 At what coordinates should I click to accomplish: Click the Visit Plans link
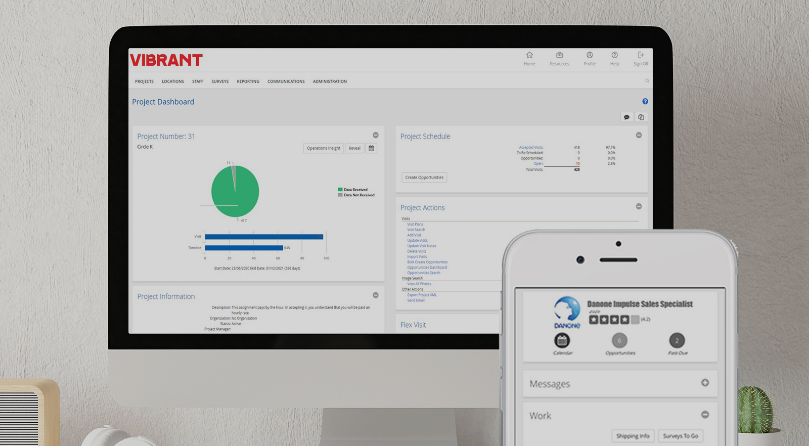click(x=415, y=225)
